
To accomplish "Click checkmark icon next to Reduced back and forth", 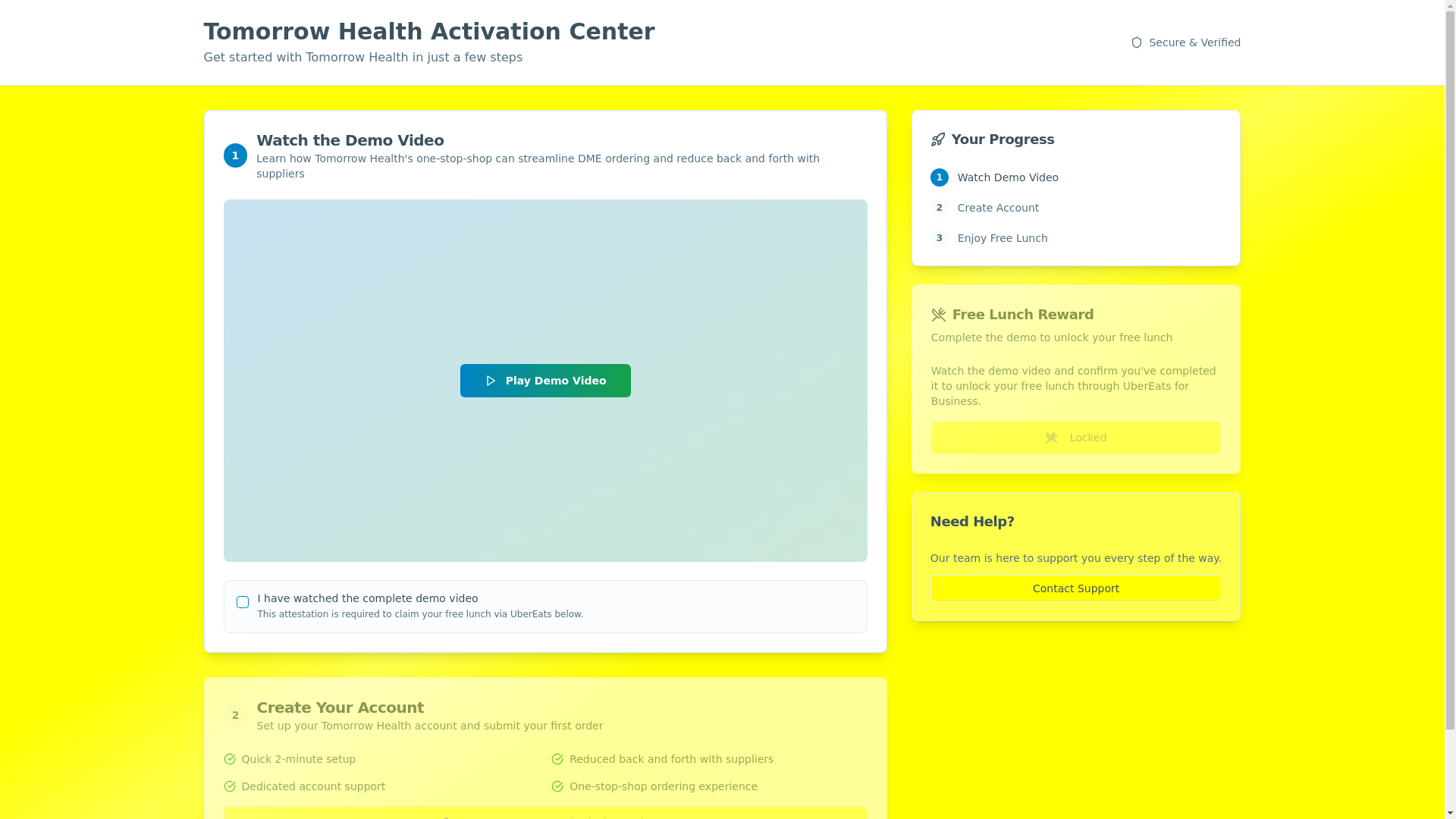I will click(557, 759).
